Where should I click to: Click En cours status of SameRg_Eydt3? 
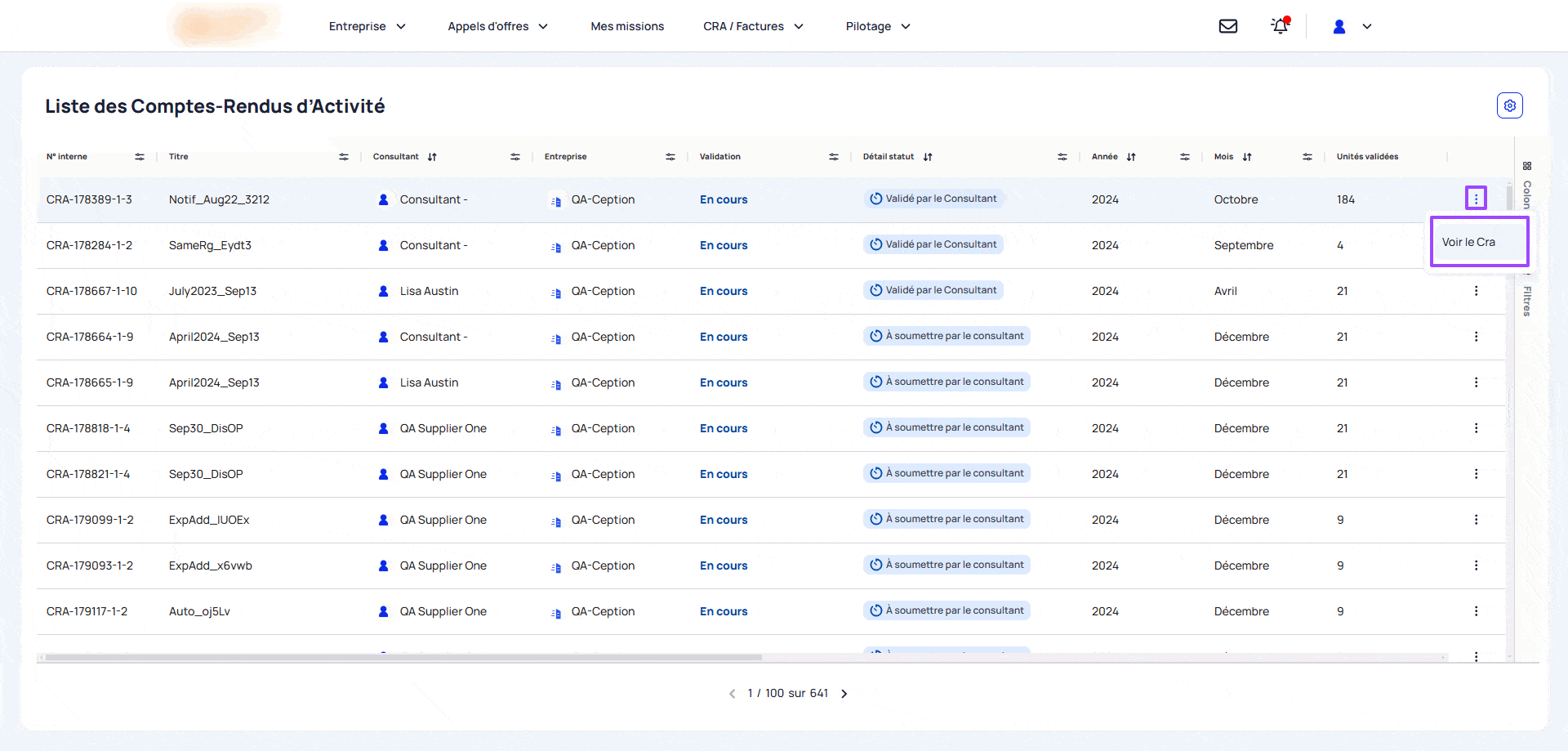(724, 245)
